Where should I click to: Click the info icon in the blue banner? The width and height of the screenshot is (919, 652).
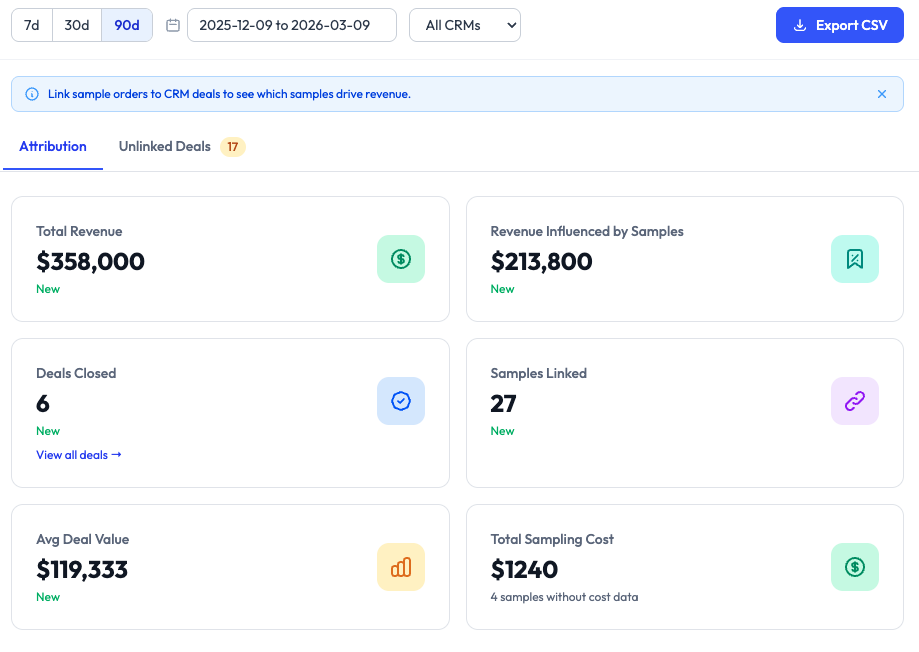coord(31,93)
